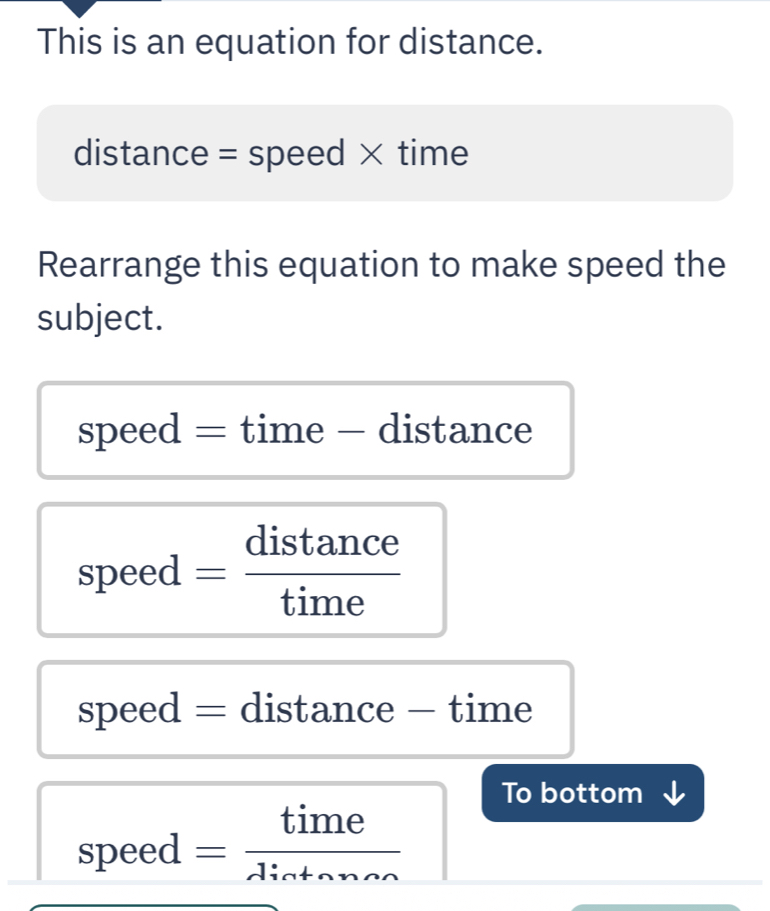
Task: Click the word 'time' in the grey equation box
Action: point(432,155)
